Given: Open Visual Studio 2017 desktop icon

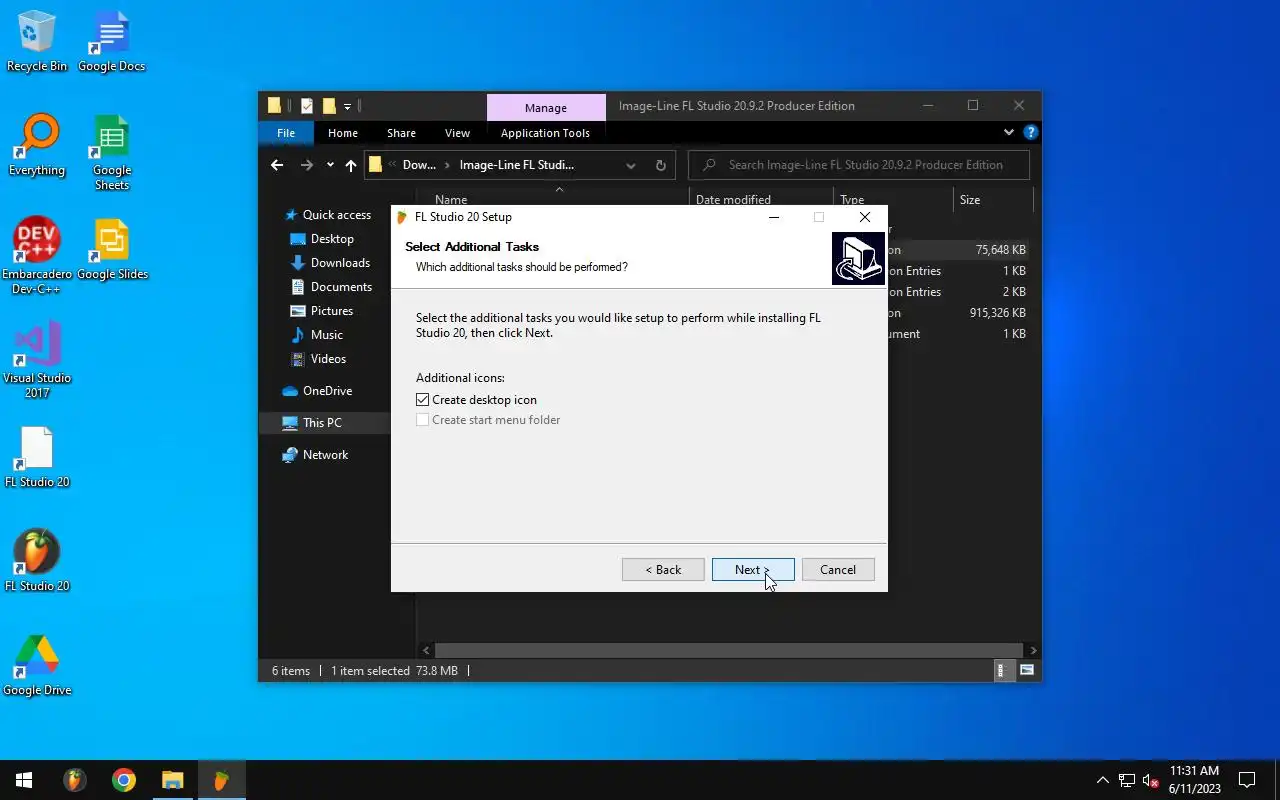Looking at the screenshot, I should 37,360.
